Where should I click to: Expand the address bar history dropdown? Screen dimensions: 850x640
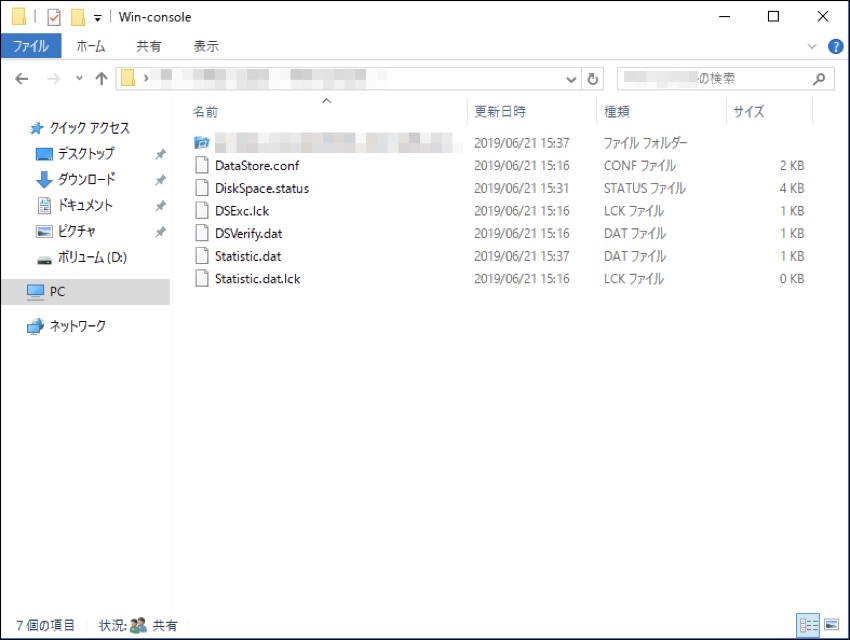571,79
